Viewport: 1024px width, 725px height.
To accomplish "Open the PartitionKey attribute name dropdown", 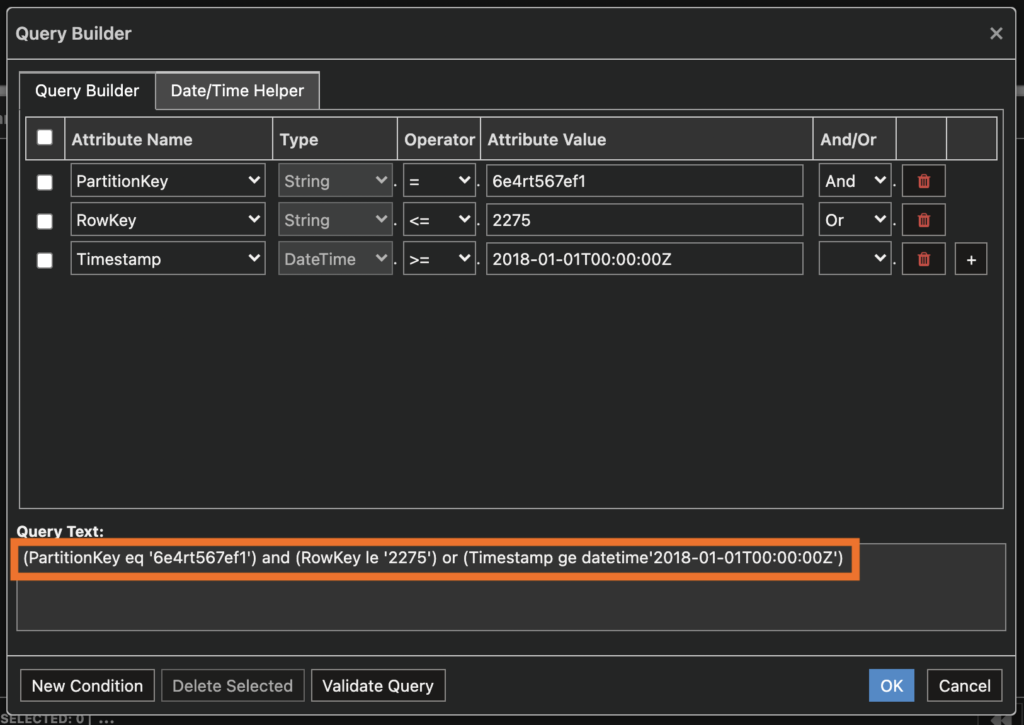I will click(167, 180).
